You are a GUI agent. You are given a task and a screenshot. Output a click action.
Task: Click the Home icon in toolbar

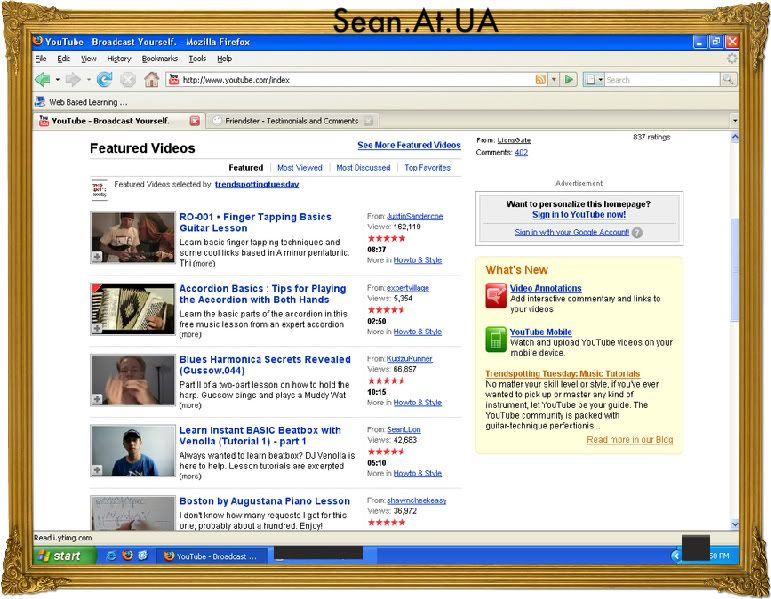(x=151, y=79)
